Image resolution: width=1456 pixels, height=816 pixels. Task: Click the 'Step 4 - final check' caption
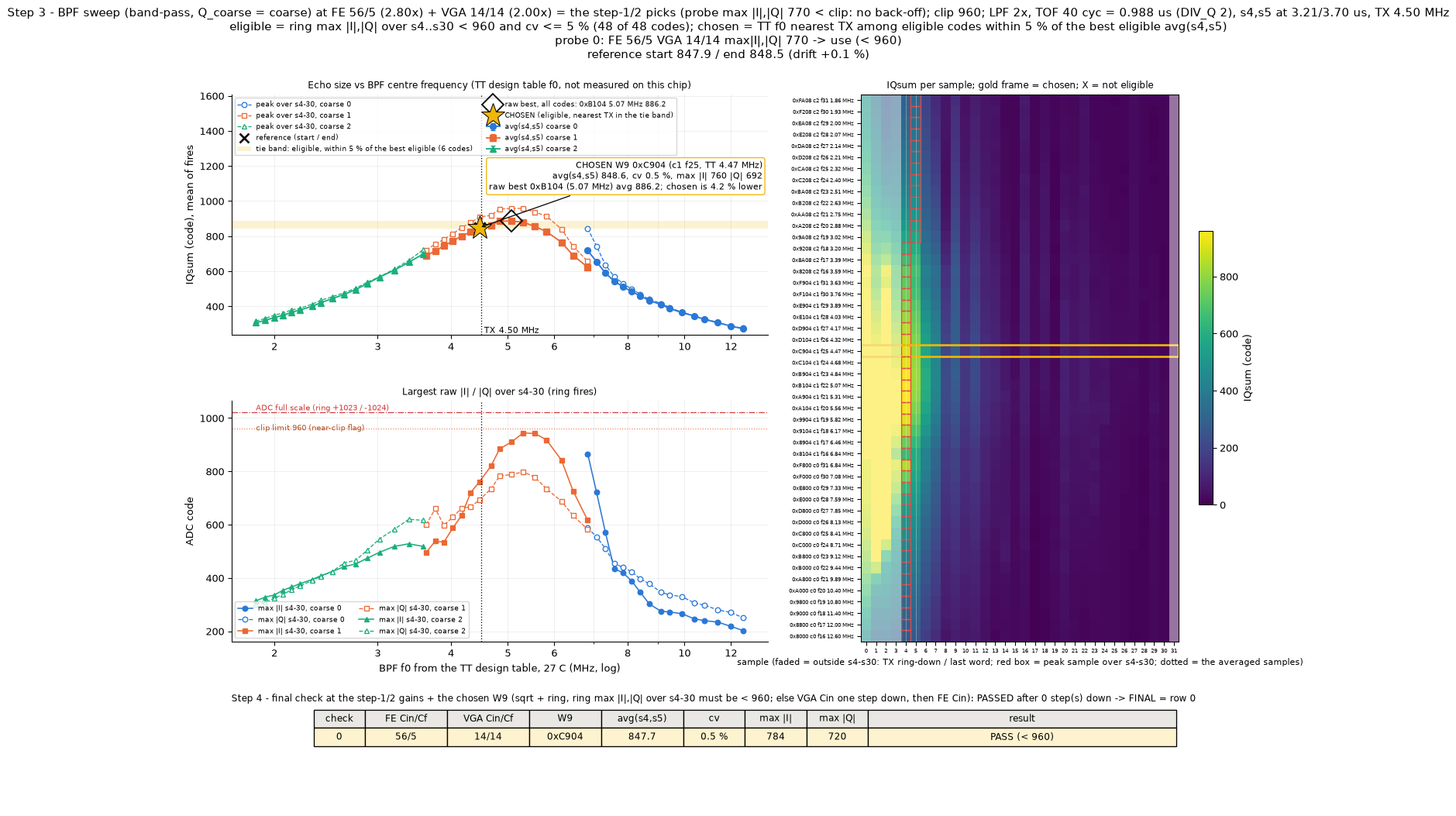(713, 698)
